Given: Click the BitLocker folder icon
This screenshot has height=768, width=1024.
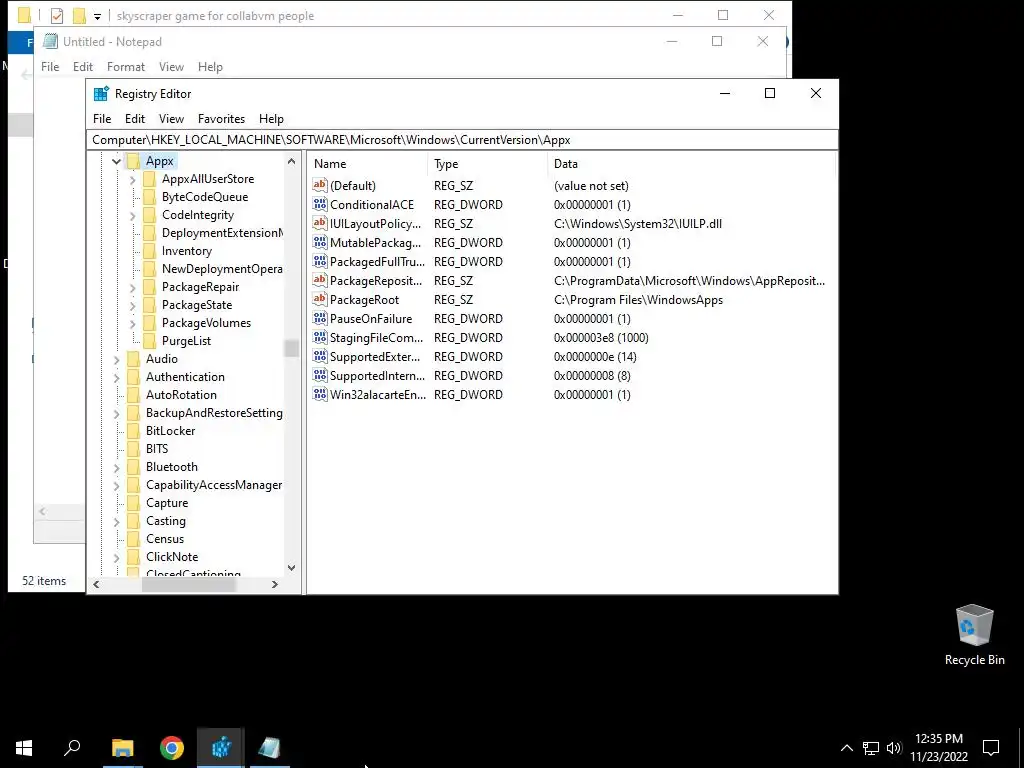Looking at the screenshot, I should tap(133, 431).
